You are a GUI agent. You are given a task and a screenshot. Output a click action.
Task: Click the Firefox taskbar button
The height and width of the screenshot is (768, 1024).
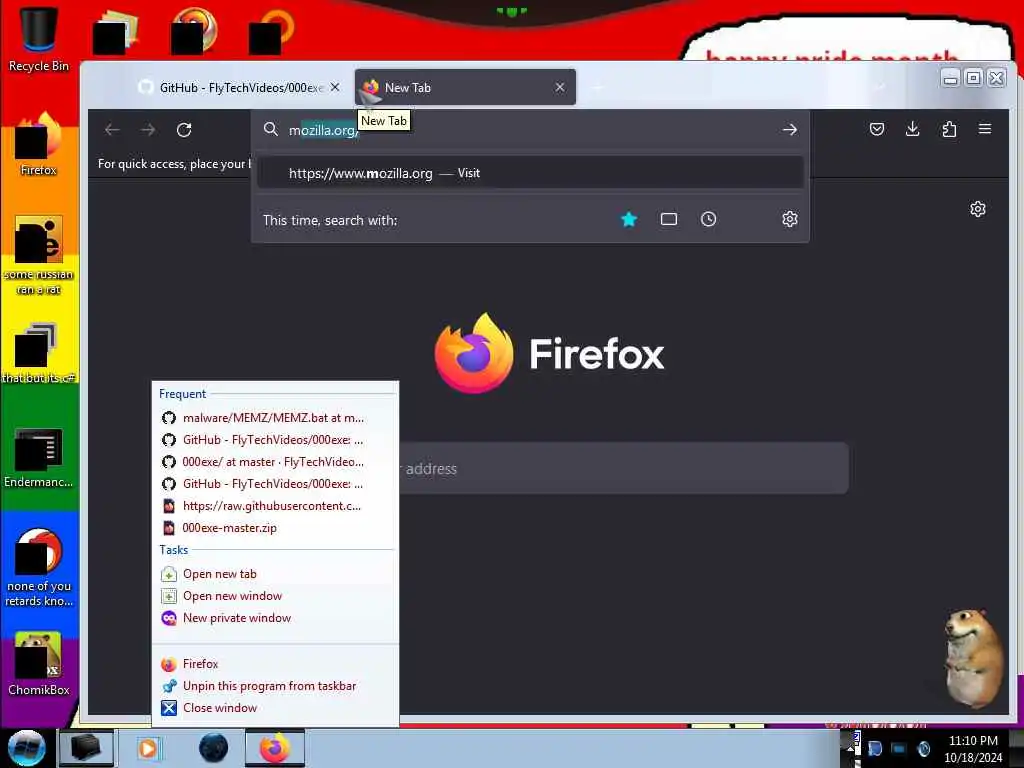pyautogui.click(x=275, y=748)
